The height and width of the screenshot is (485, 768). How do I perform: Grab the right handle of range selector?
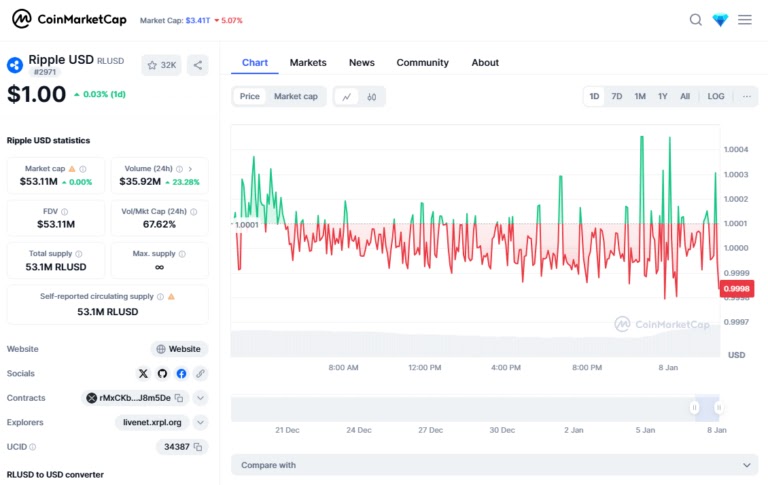click(719, 408)
